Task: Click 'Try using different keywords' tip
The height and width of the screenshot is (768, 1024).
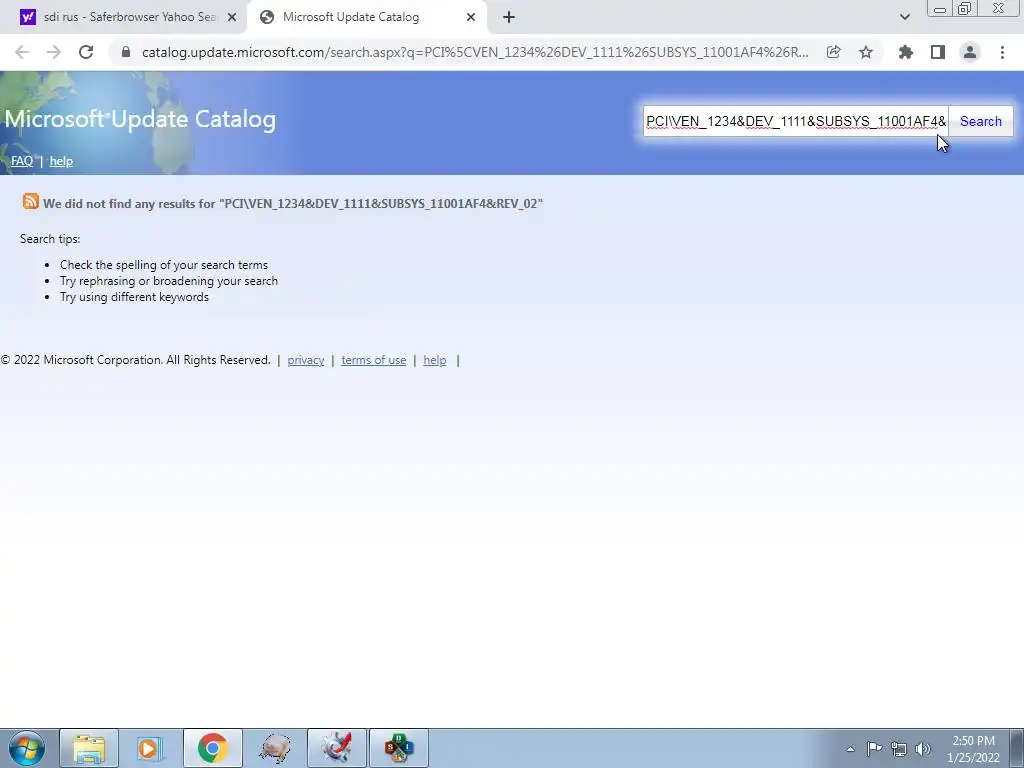Action: [x=135, y=297]
